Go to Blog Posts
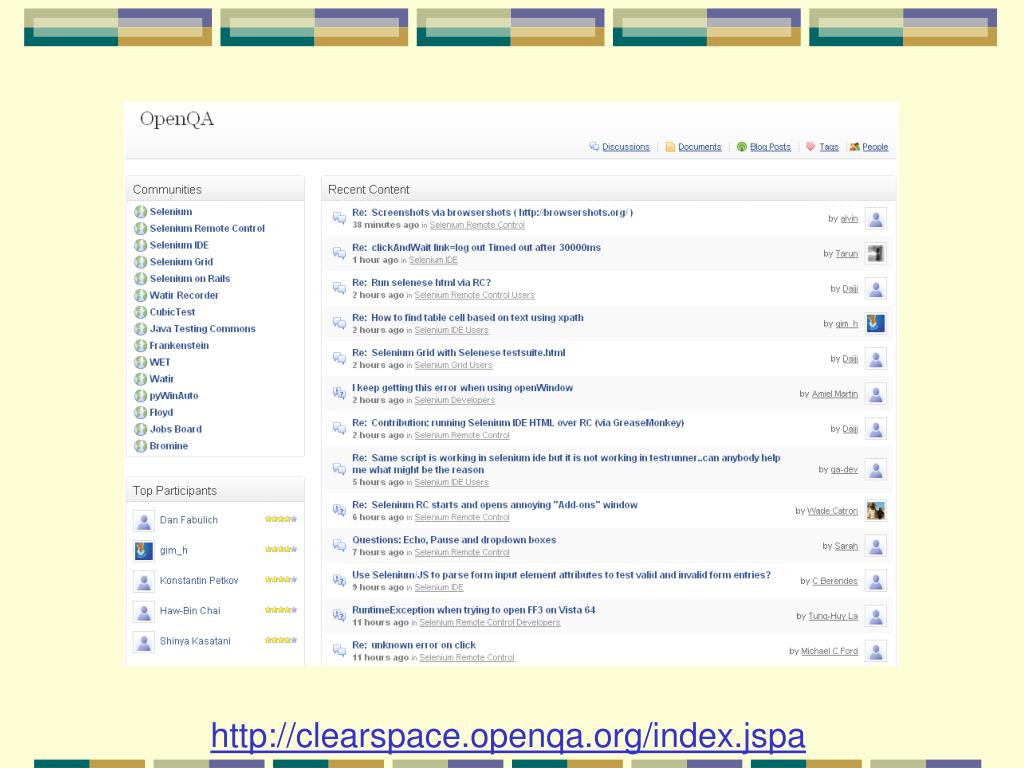1024x768 pixels. pyautogui.click(x=770, y=147)
